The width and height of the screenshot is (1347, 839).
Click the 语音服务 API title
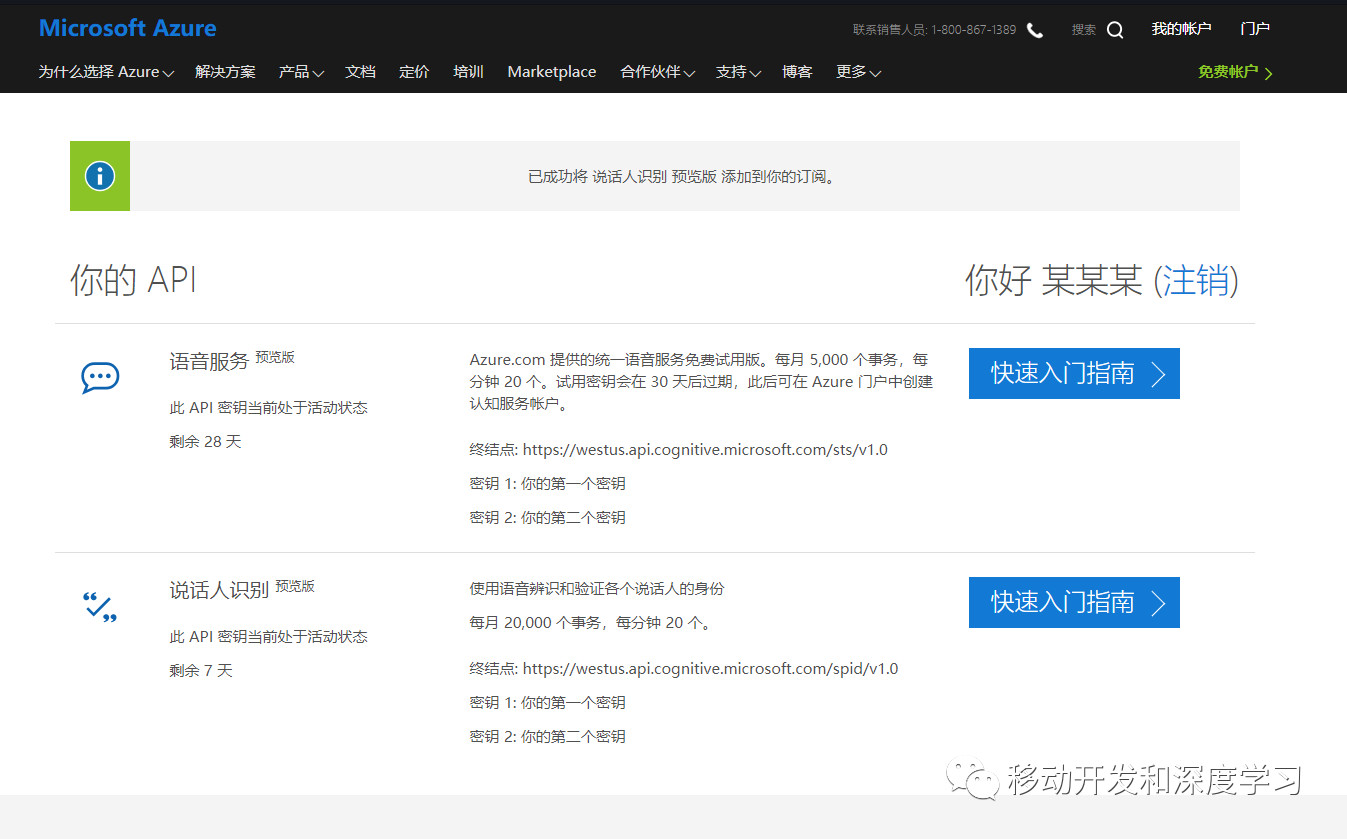tap(209, 361)
